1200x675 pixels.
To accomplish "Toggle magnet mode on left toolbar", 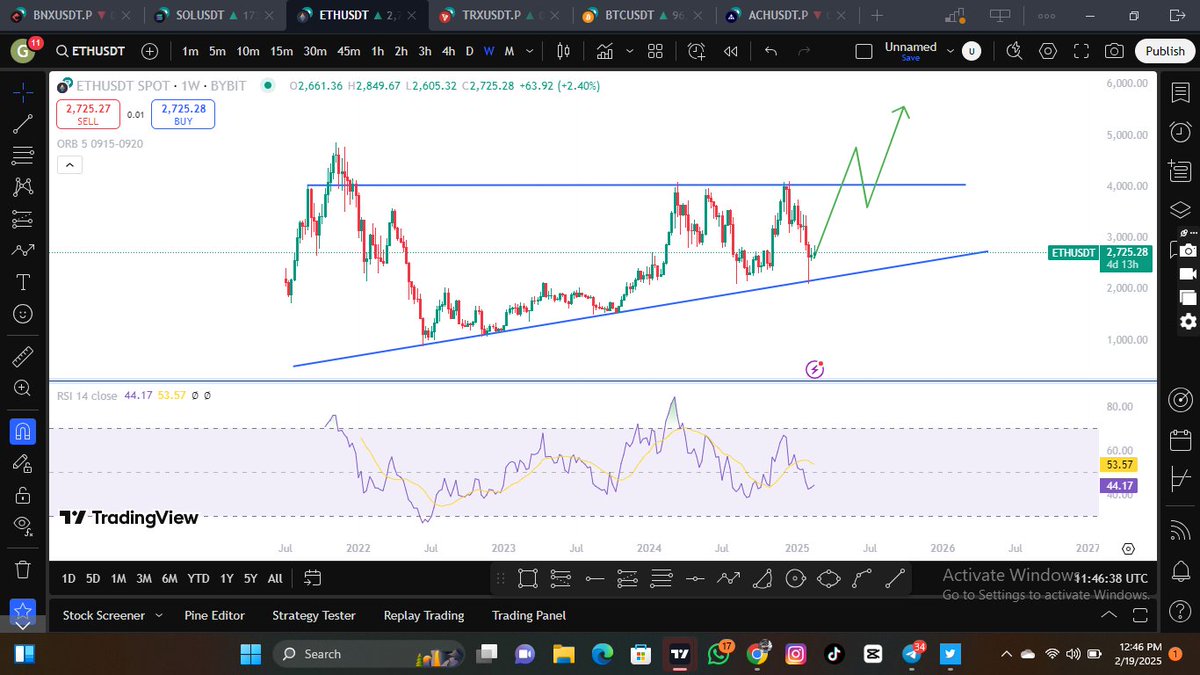I will [x=23, y=430].
